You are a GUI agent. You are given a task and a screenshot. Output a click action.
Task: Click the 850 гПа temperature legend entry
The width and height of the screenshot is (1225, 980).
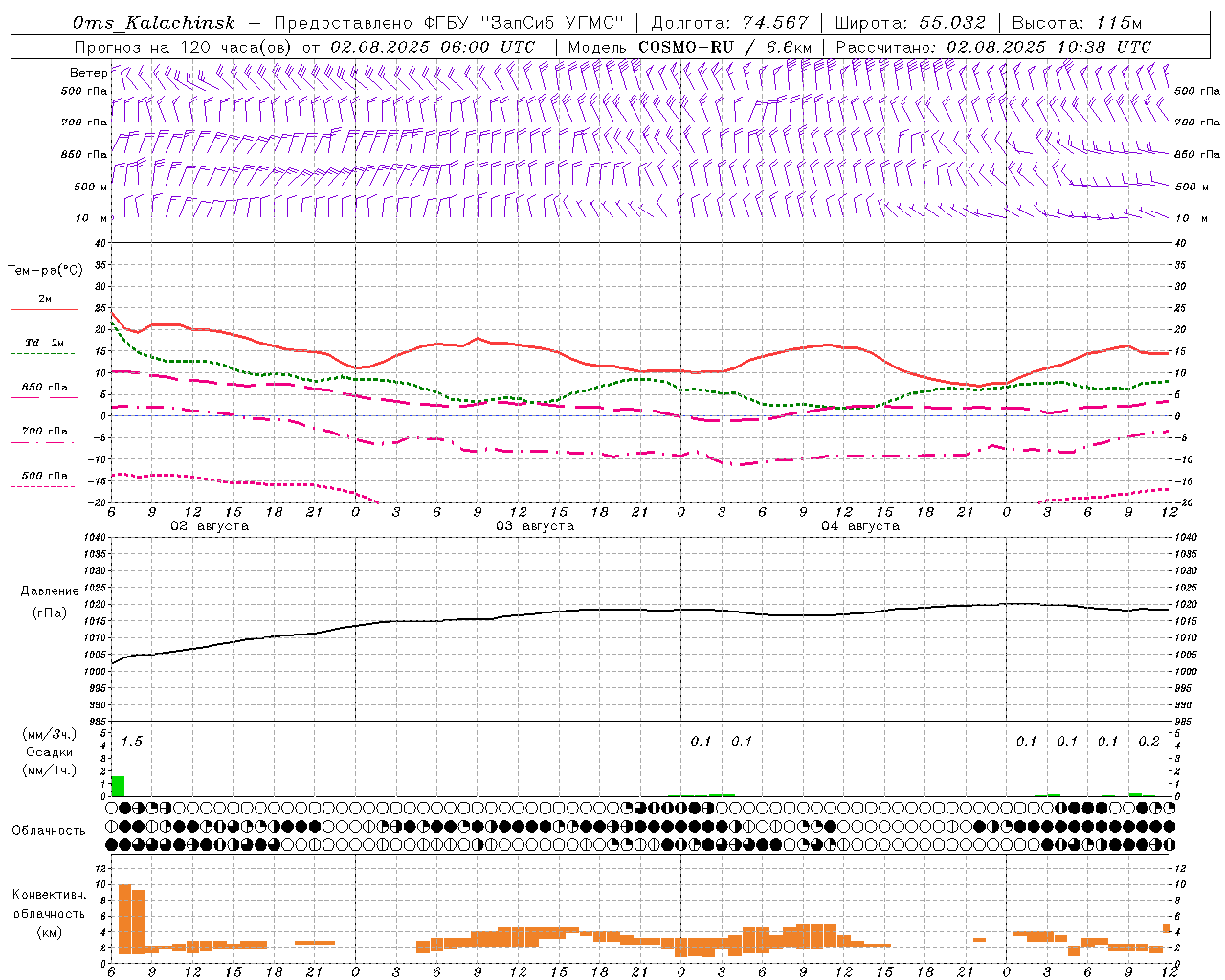(45, 388)
